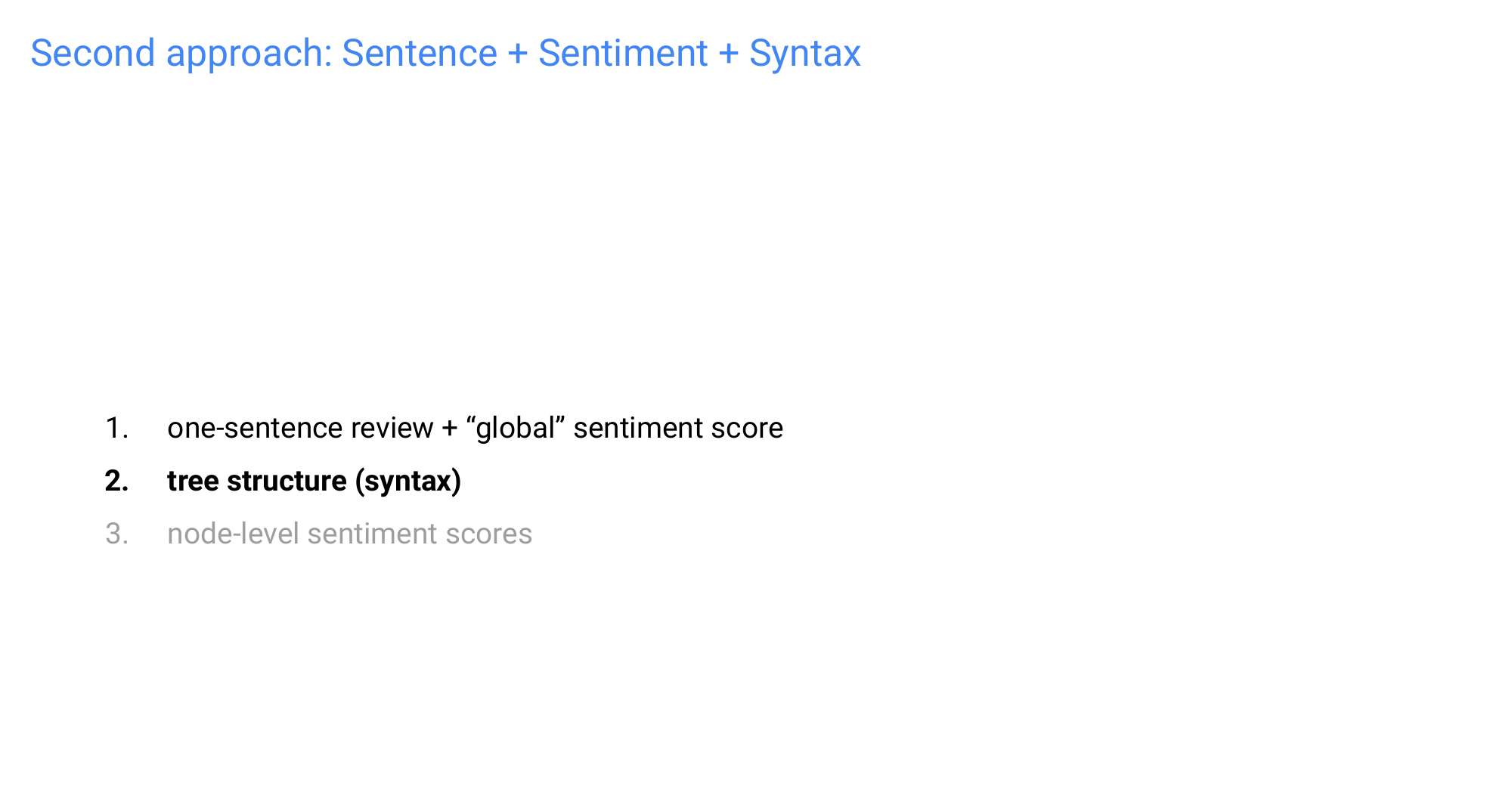This screenshot has width=1512, height=799.
Task: Click the bold list number '2.'
Action: coord(116,482)
